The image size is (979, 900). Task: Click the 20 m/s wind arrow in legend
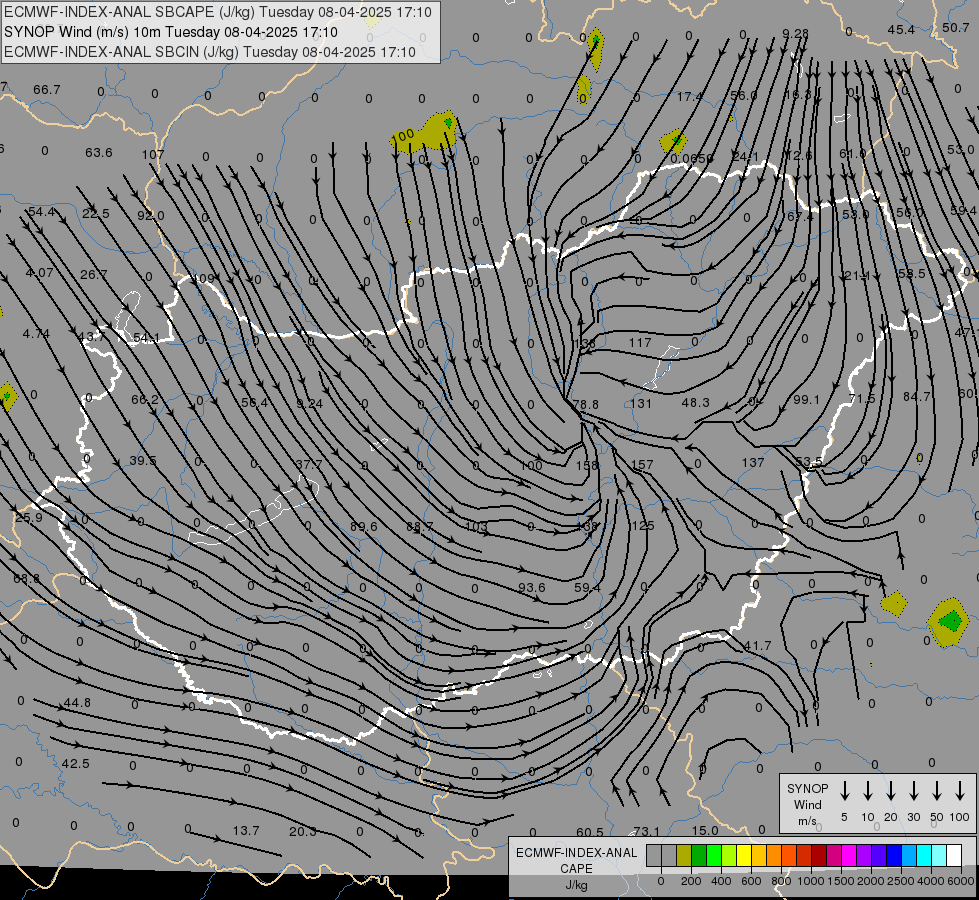890,791
